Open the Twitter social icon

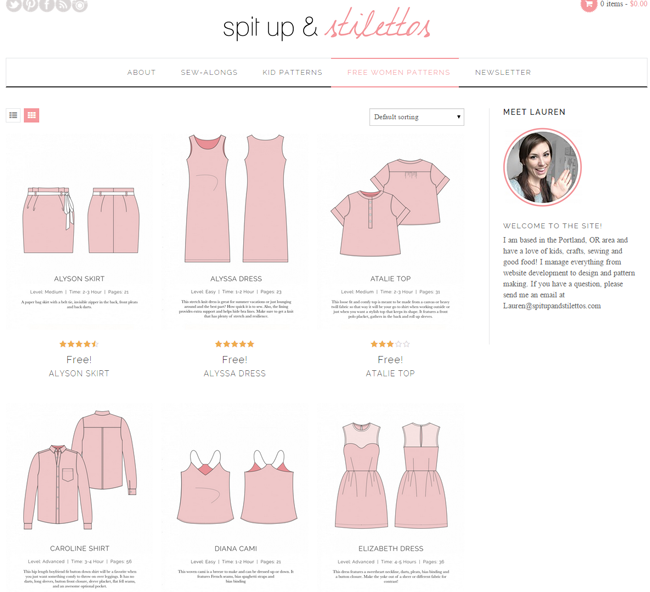pos(13,4)
